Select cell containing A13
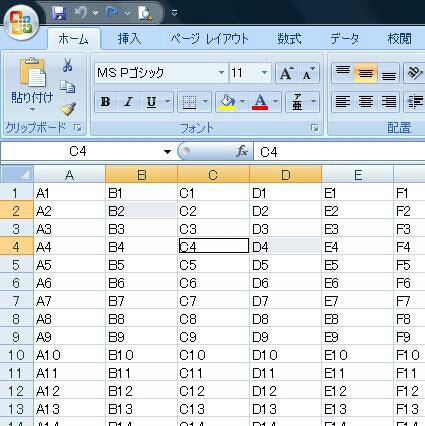Screen dimensions: 425x426 (x=69, y=409)
